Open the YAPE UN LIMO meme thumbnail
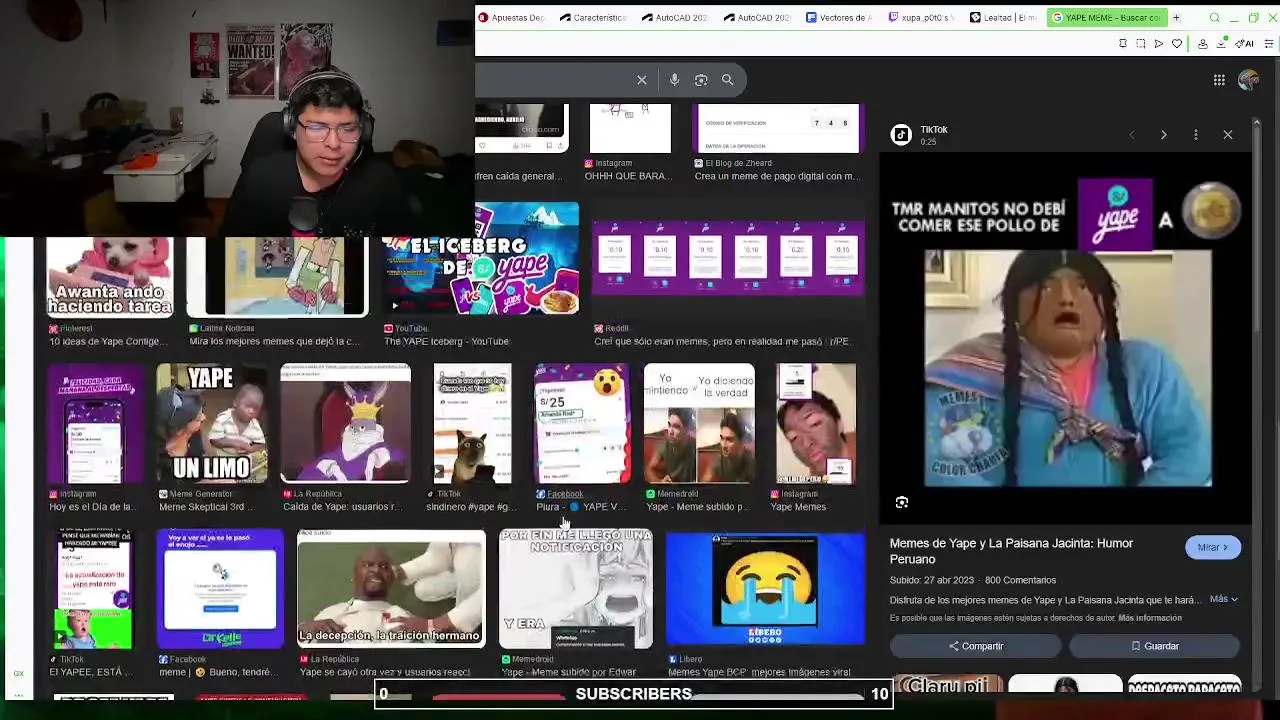1280x720 pixels. pos(212,424)
